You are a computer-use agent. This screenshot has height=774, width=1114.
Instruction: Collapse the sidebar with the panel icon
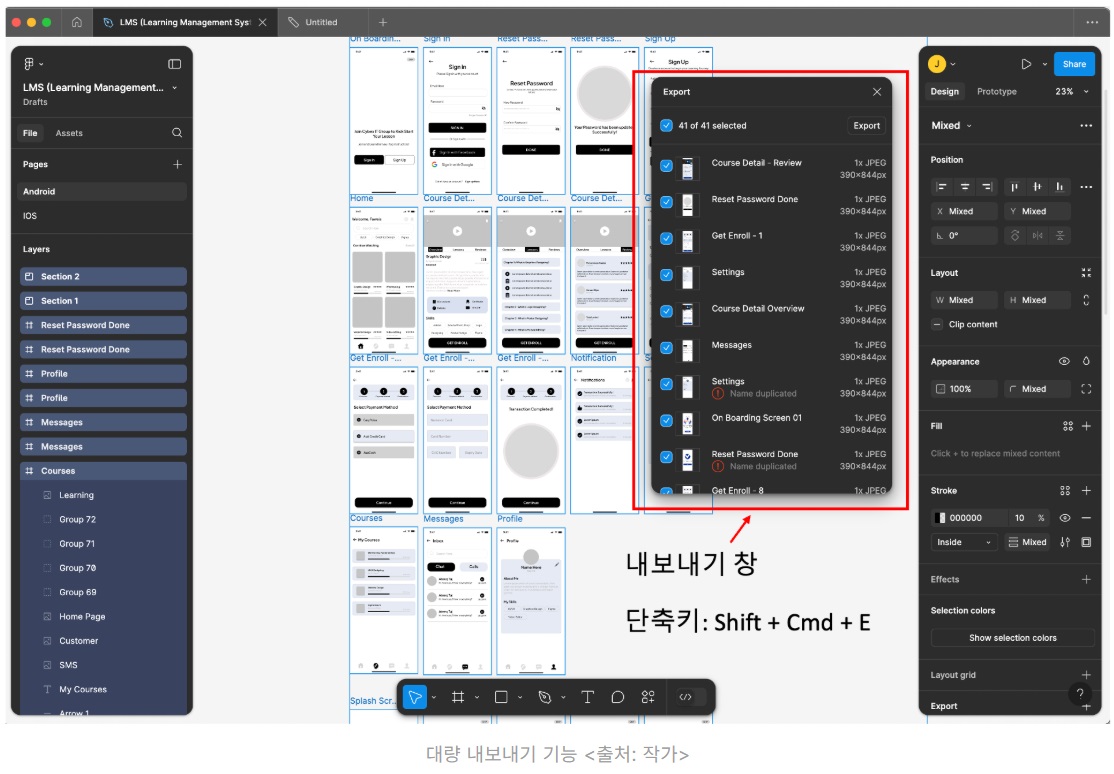tap(174, 64)
